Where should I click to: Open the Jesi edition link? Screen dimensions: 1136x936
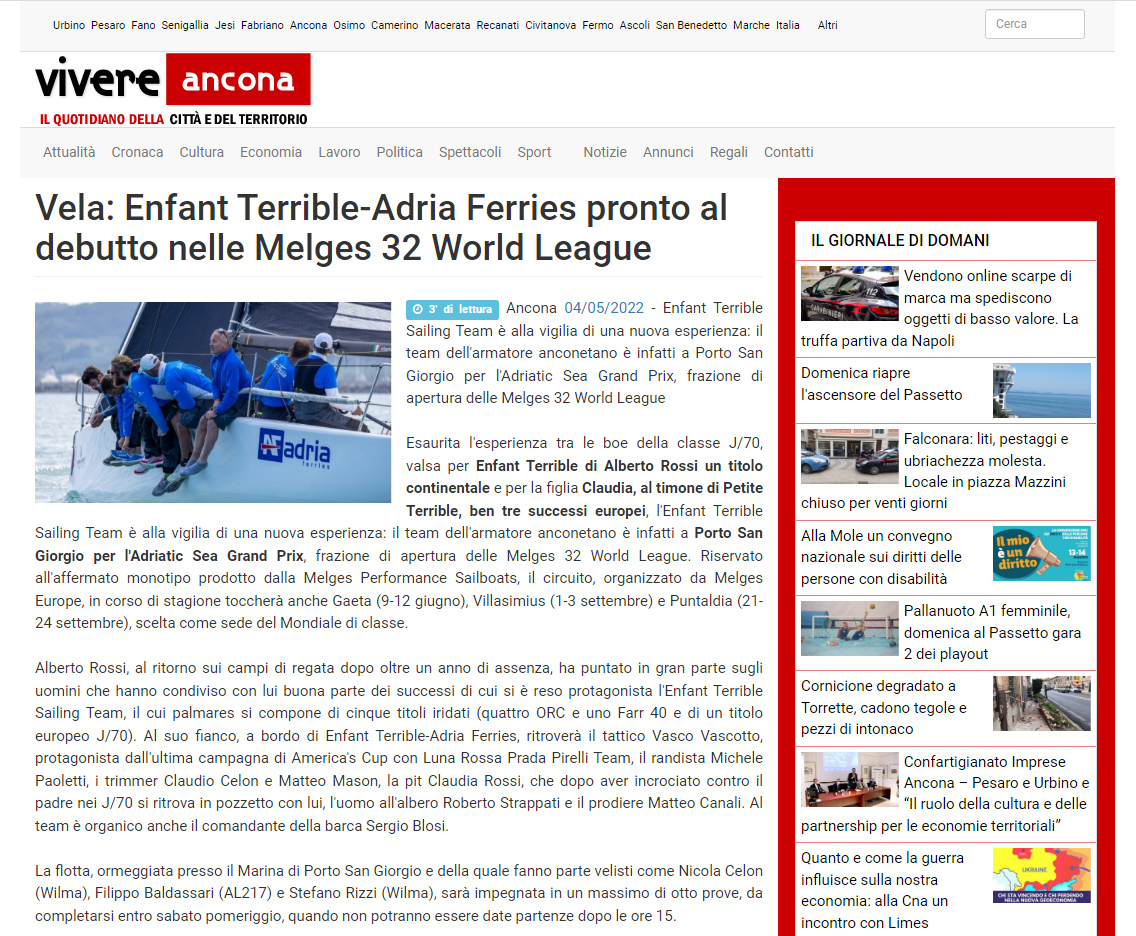tap(225, 25)
